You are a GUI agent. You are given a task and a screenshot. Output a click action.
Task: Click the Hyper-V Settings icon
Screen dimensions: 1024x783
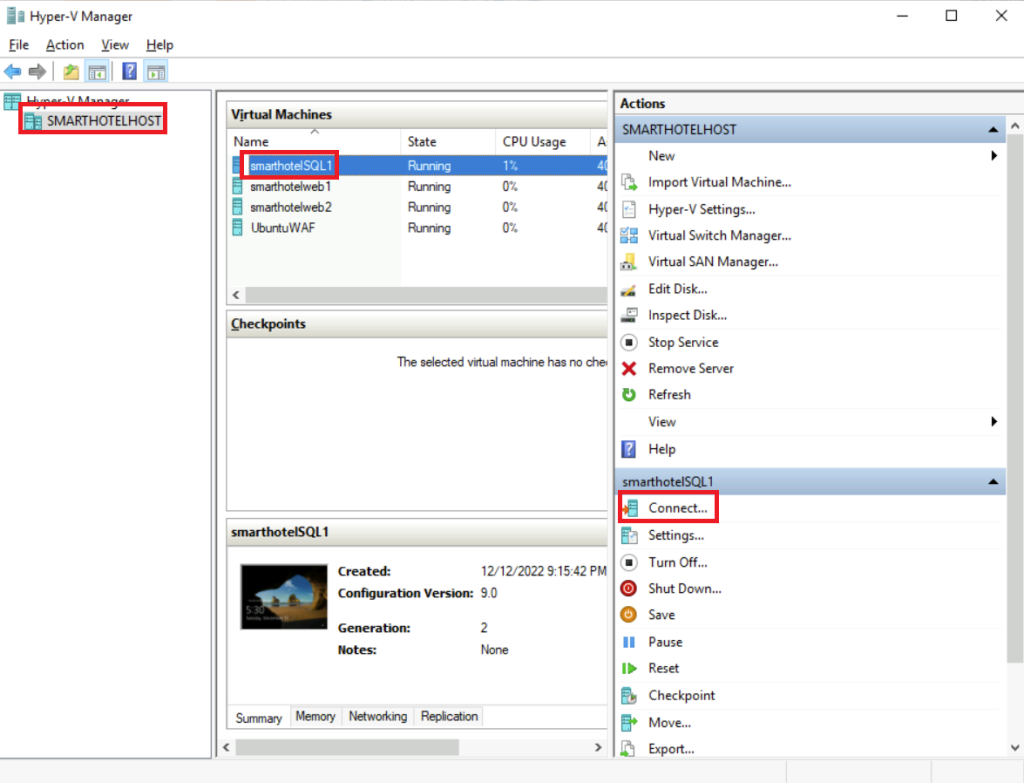629,210
